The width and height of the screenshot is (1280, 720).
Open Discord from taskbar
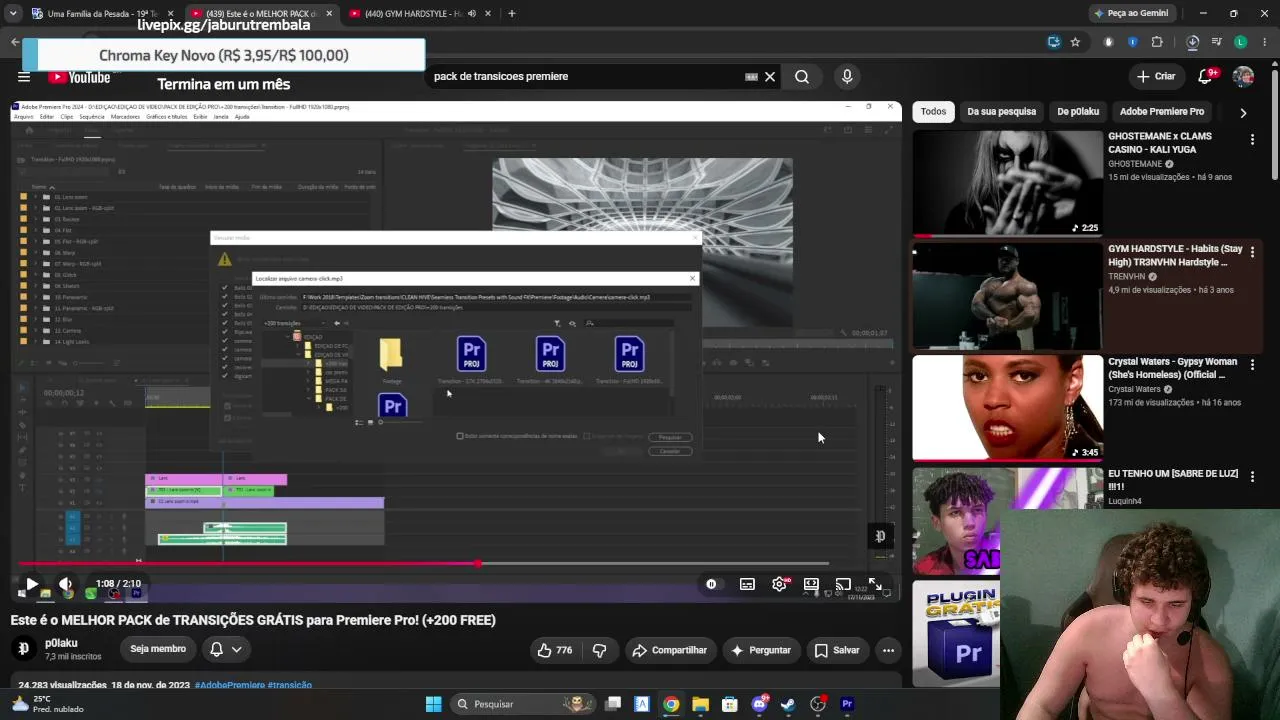pyautogui.click(x=759, y=704)
